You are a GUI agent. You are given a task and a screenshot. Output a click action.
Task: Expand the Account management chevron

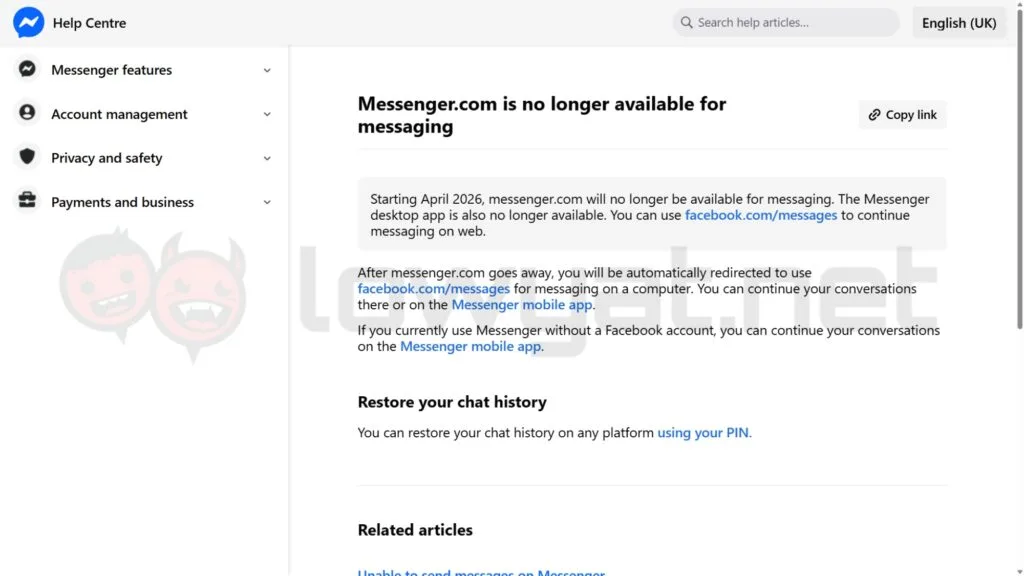[x=267, y=114]
